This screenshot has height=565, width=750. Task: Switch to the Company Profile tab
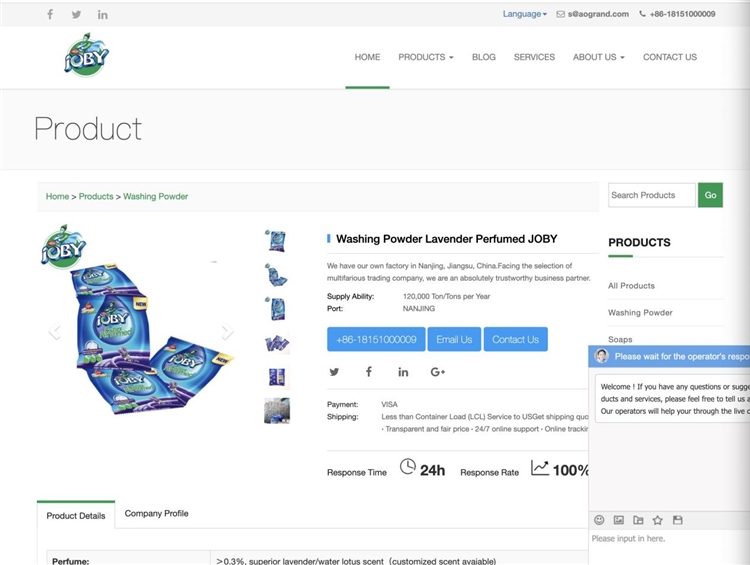[156, 513]
